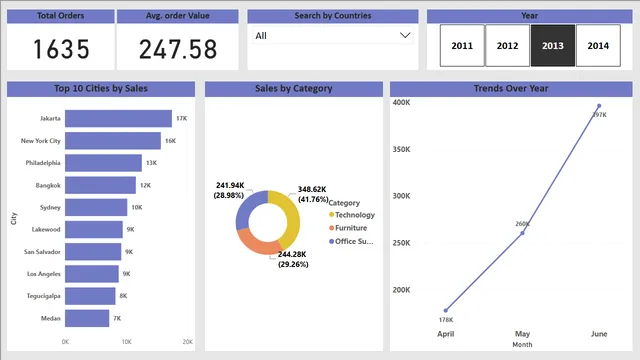Click the Jakarta bar in city chart
This screenshot has width=640, height=360.
[x=118, y=118]
